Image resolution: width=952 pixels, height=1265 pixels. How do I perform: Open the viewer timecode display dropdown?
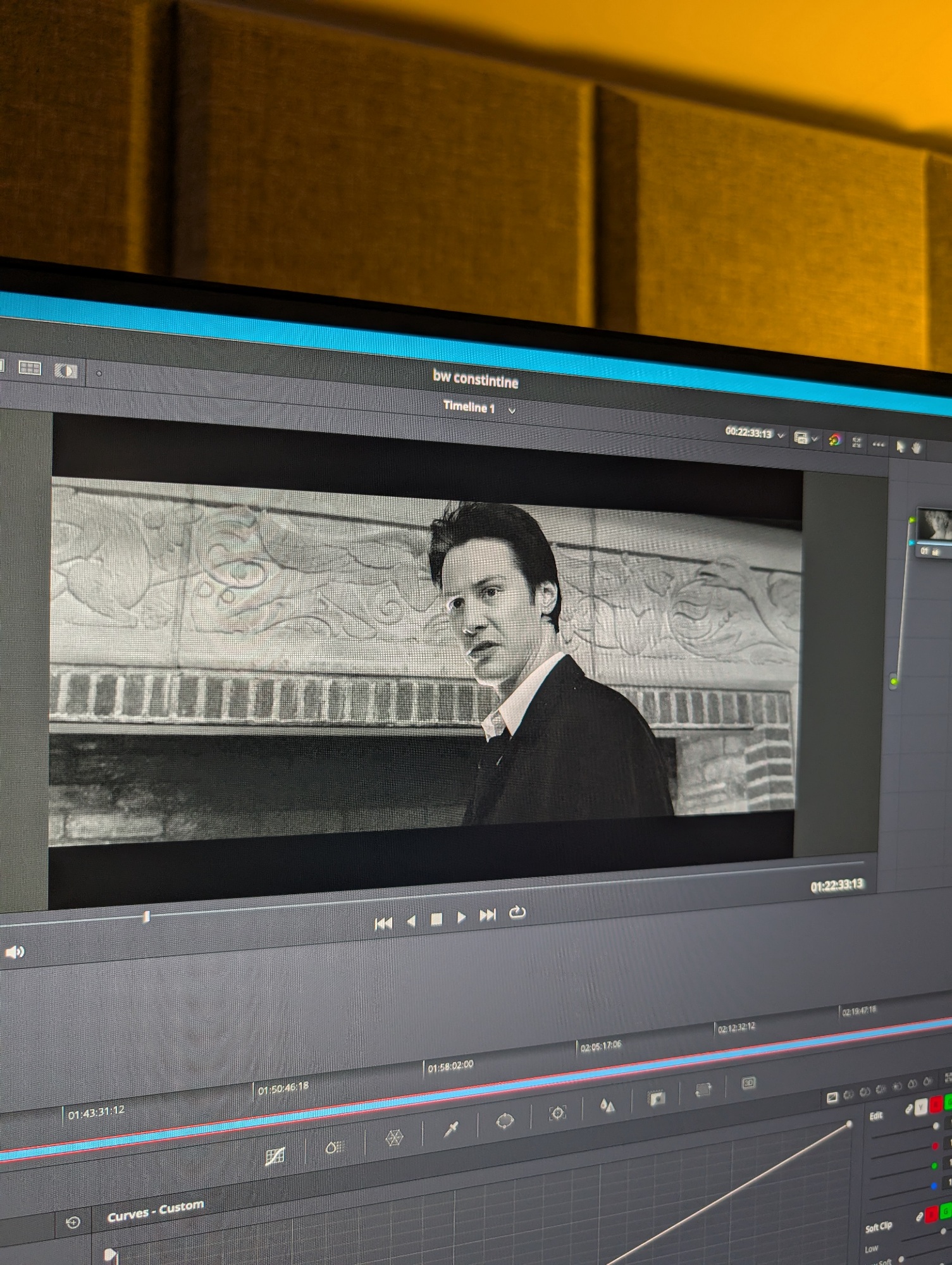[781, 436]
